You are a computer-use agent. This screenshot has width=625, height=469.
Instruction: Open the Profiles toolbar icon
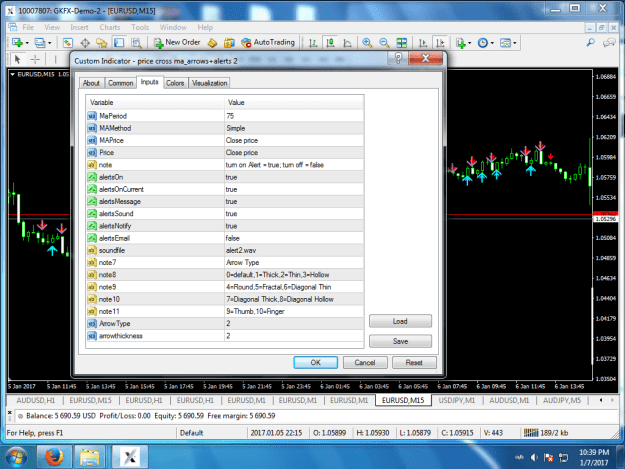[x=39, y=43]
